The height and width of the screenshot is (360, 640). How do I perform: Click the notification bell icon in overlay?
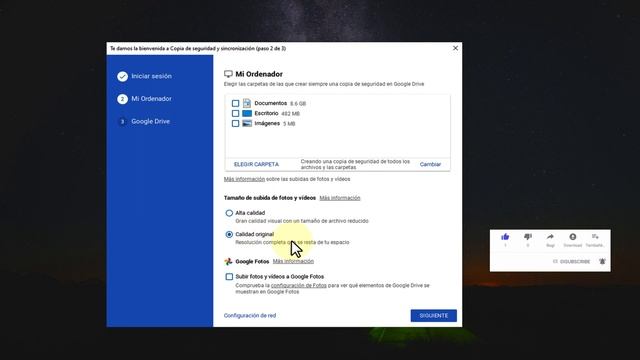click(602, 261)
